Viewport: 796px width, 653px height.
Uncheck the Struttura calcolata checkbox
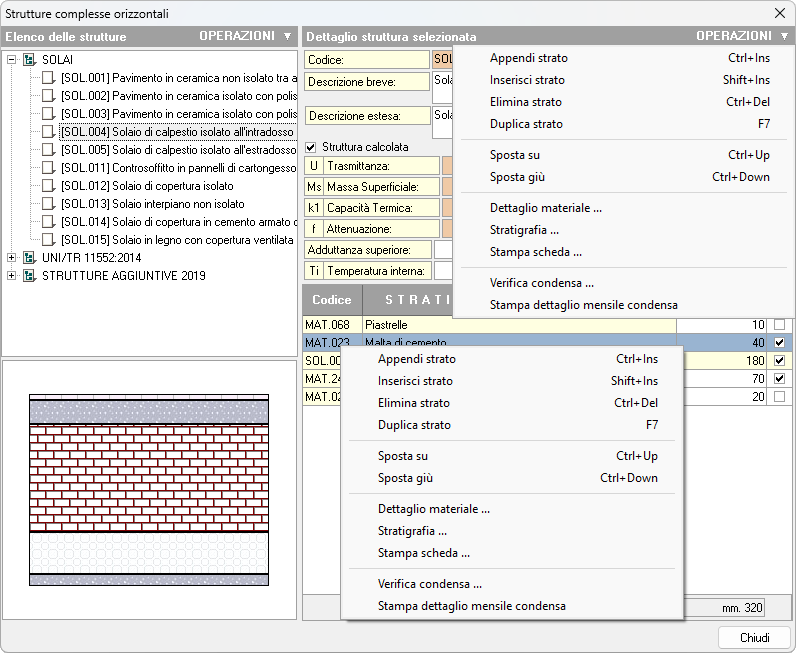311,147
